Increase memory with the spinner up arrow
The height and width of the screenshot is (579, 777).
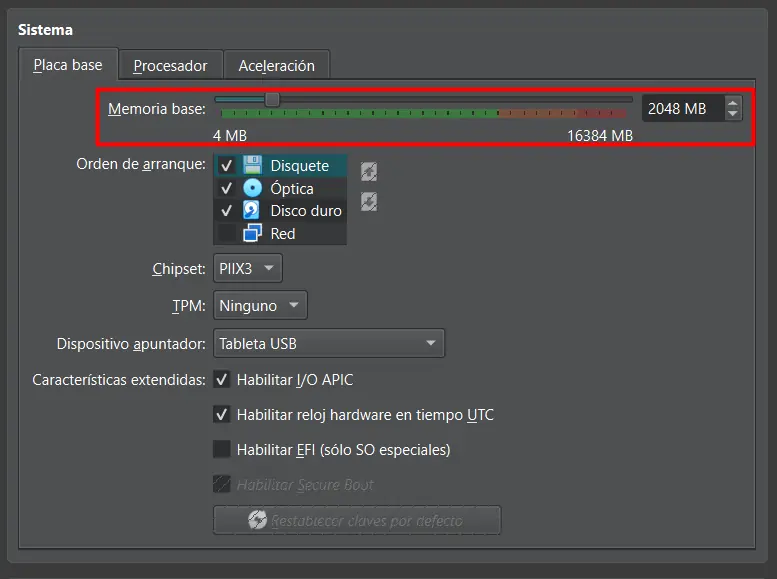733,102
